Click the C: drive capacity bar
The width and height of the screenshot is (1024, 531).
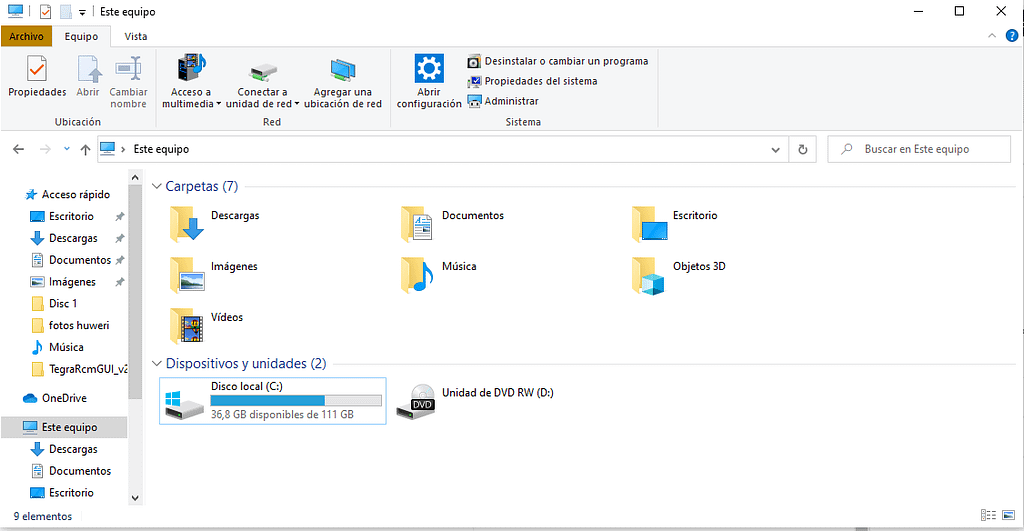coord(296,400)
